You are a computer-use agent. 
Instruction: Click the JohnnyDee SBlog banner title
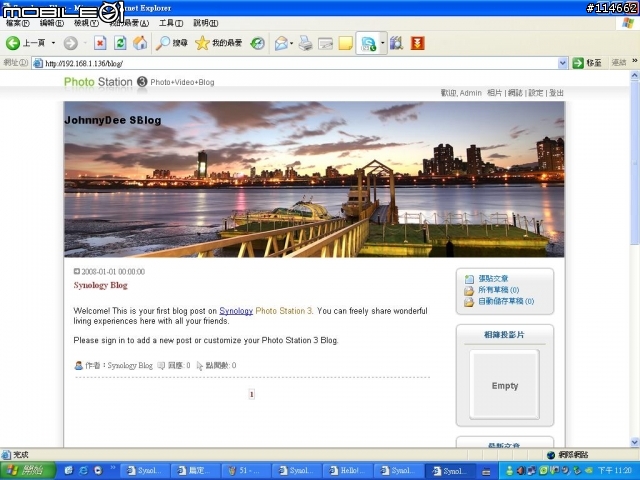tap(113, 120)
